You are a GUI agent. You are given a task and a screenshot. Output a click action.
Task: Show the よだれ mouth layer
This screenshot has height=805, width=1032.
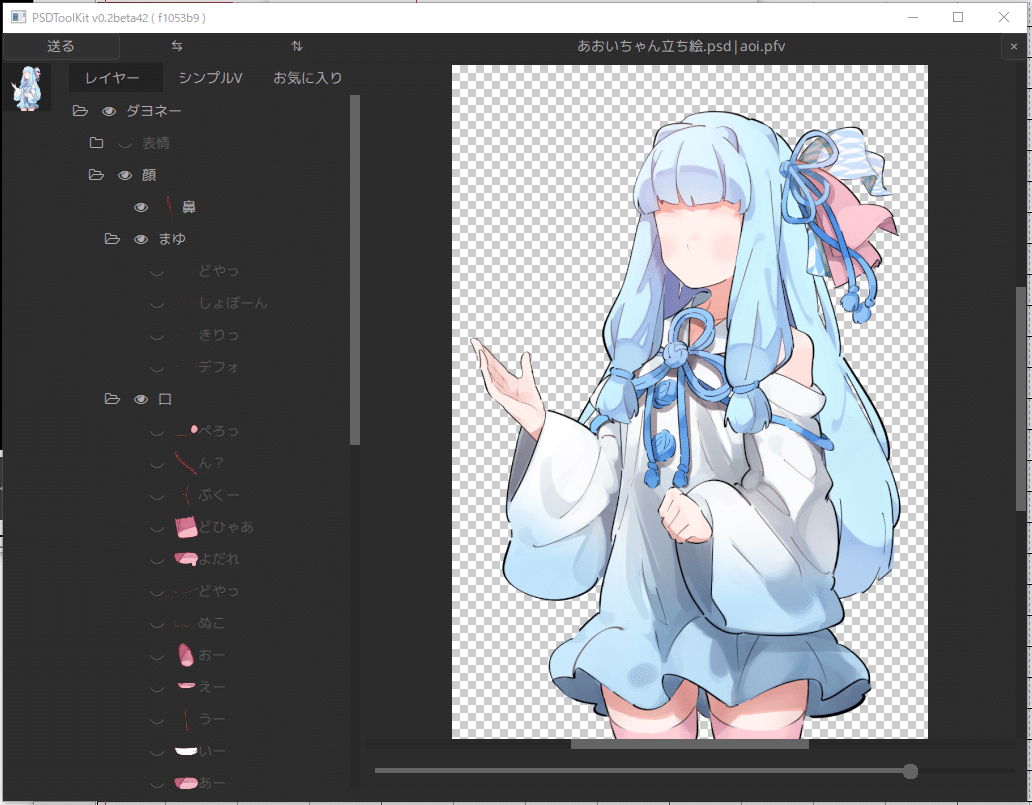tap(157, 559)
